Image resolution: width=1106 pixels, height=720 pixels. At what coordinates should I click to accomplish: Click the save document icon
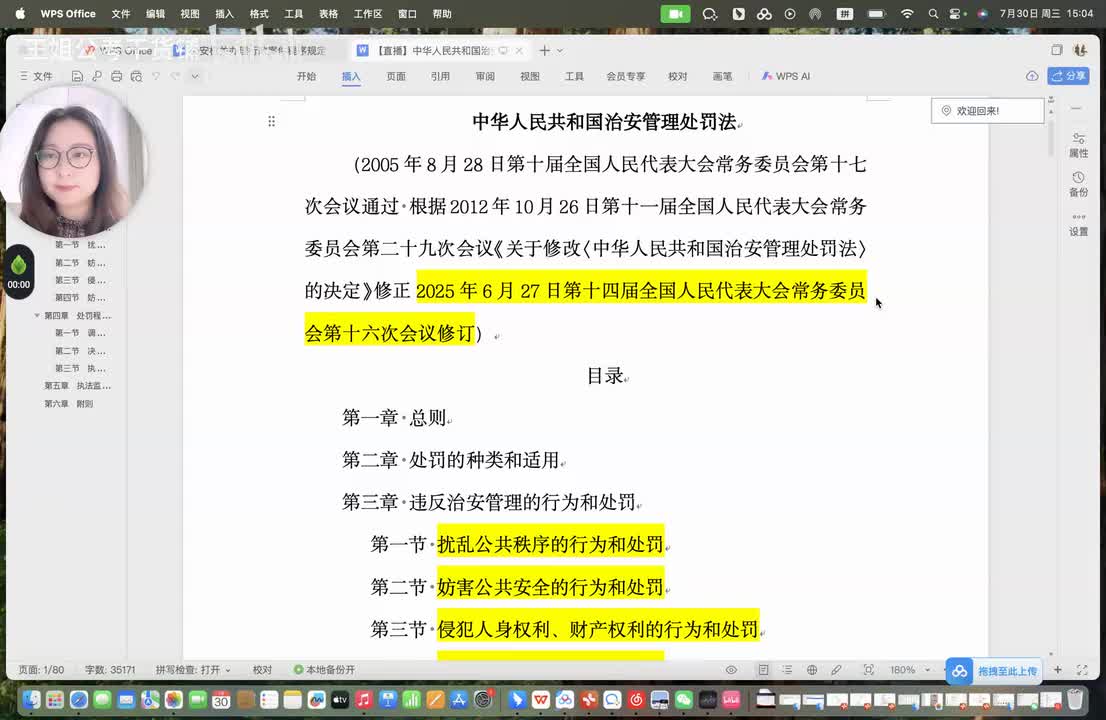coord(78,76)
